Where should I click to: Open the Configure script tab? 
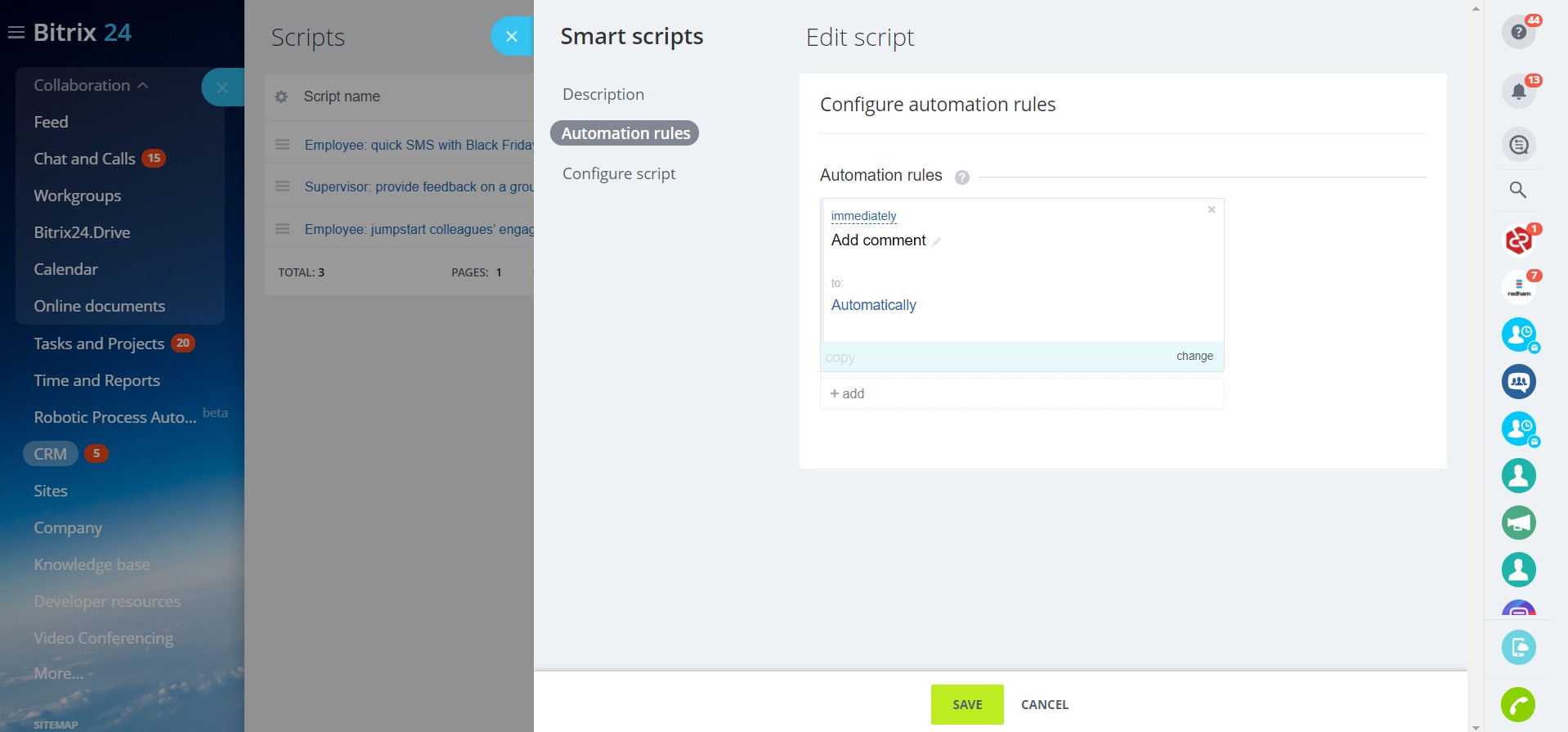(619, 173)
